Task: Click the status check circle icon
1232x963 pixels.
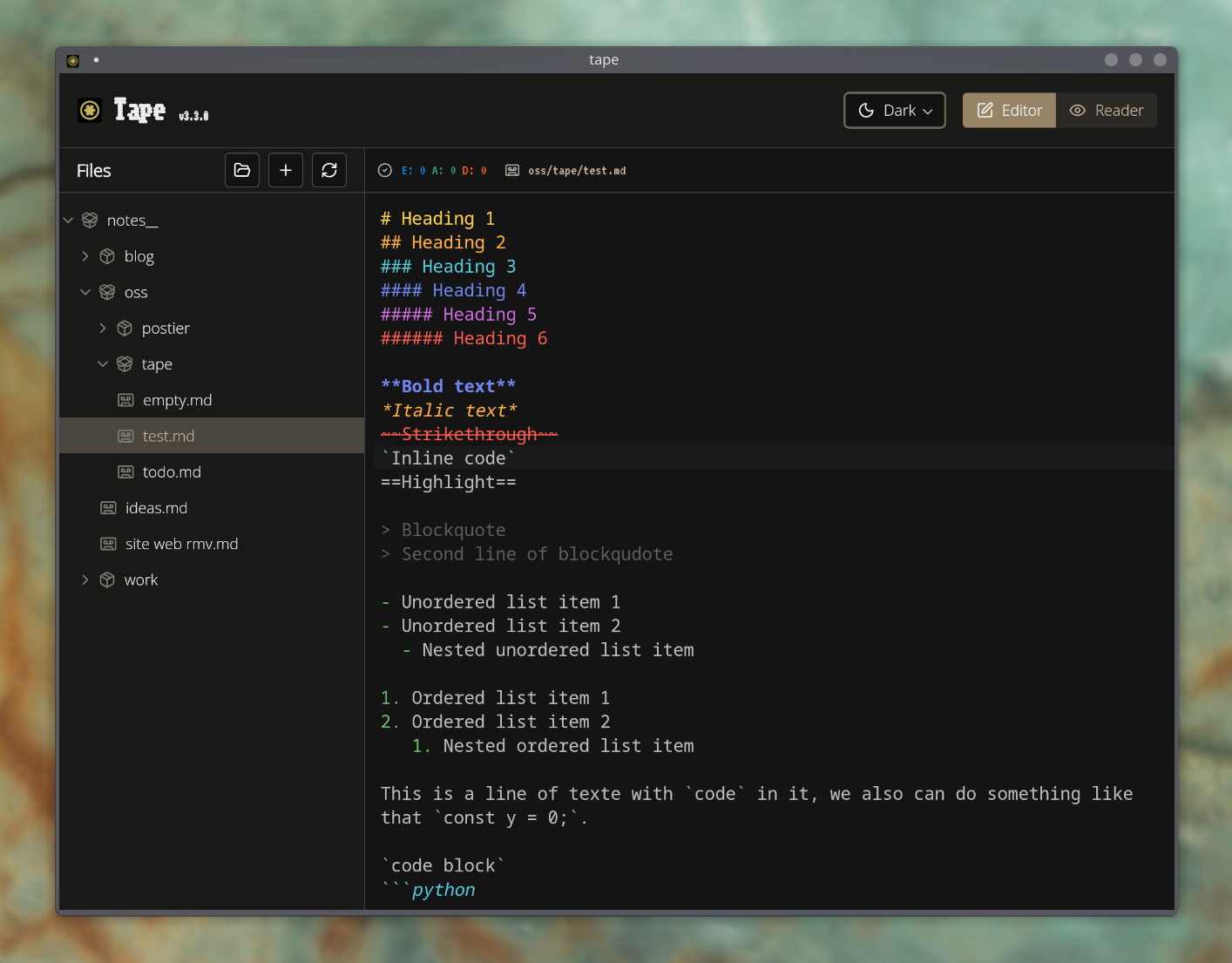Action: pos(385,171)
